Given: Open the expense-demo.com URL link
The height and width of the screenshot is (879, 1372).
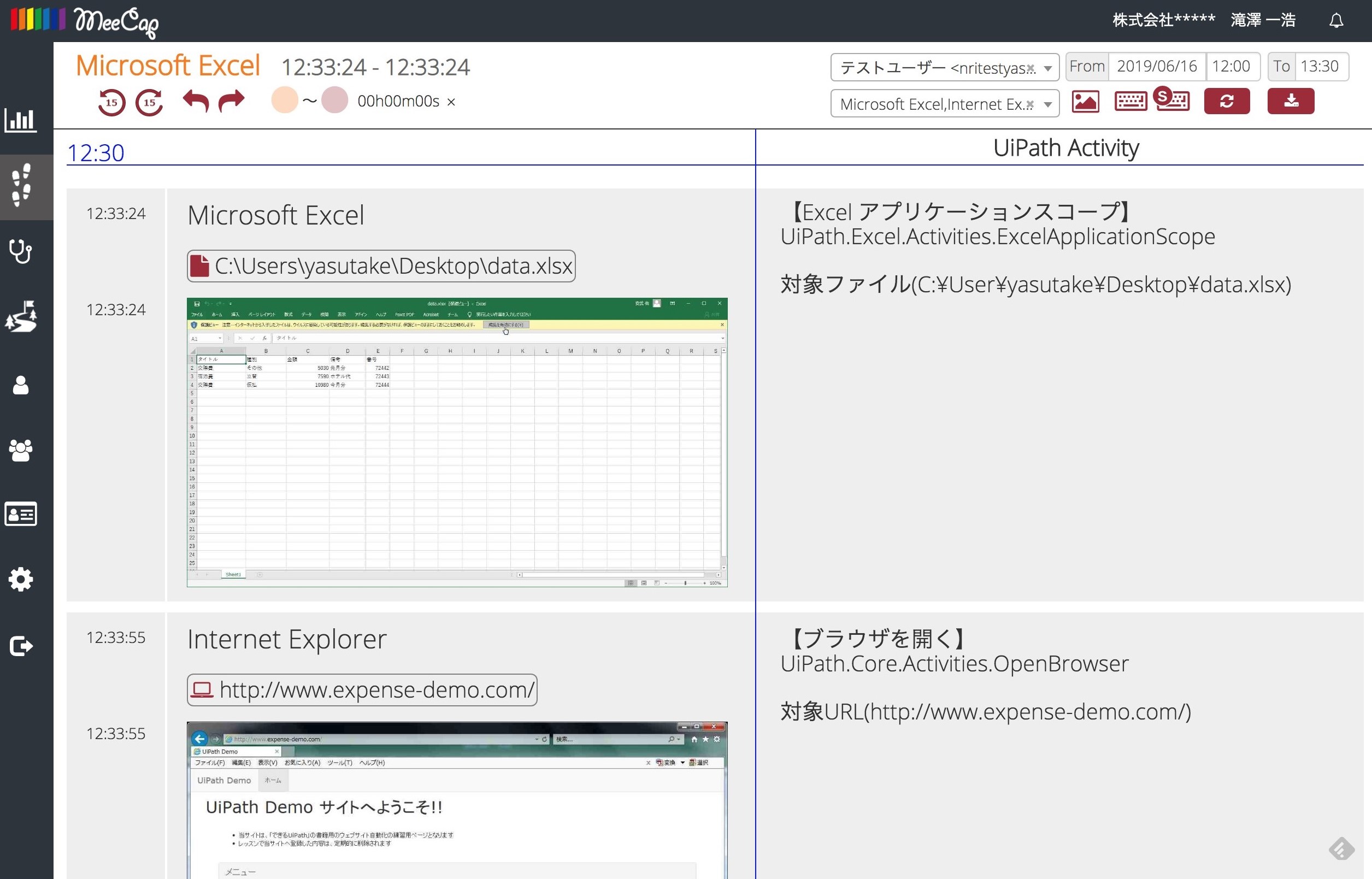Looking at the screenshot, I should [362, 690].
